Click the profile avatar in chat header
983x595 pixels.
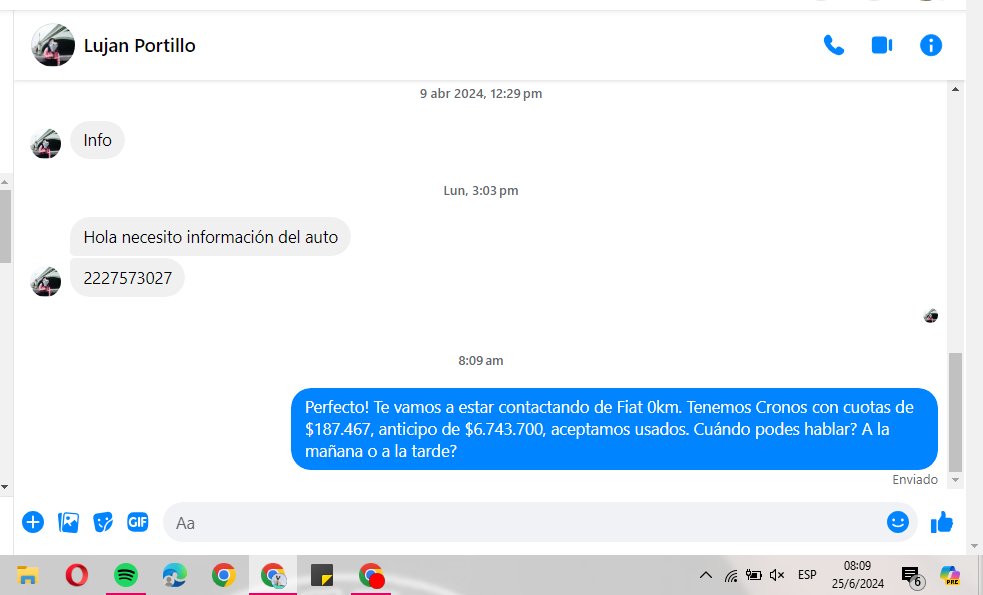(x=53, y=45)
